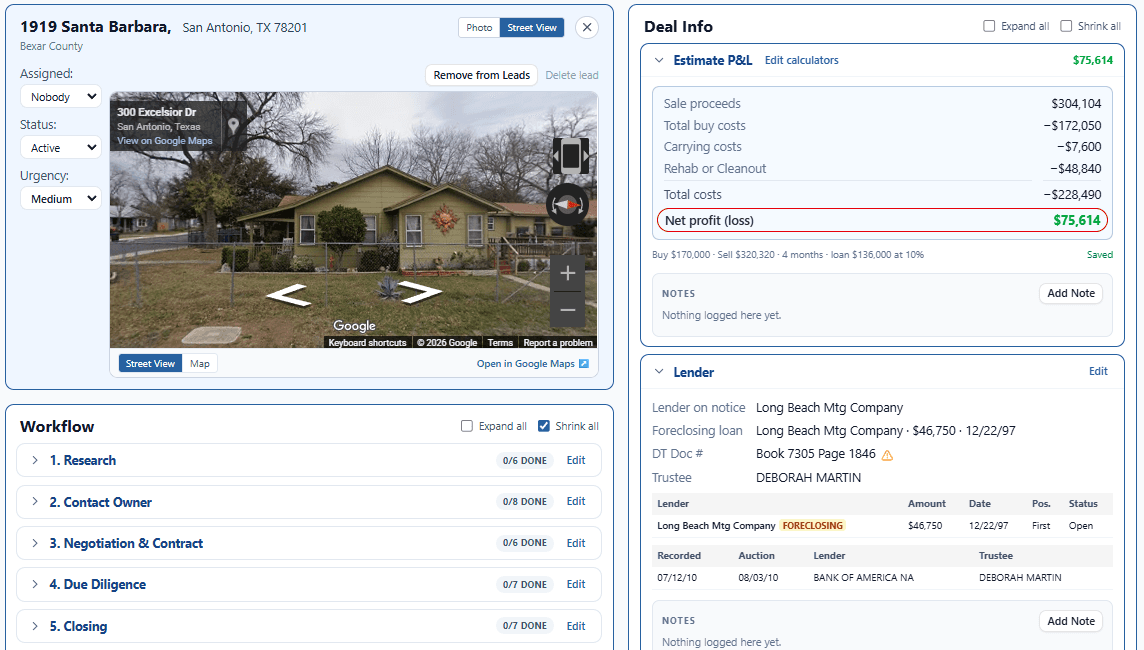Edit the 2. Contact Owner step
The height and width of the screenshot is (650, 1144).
(x=576, y=501)
